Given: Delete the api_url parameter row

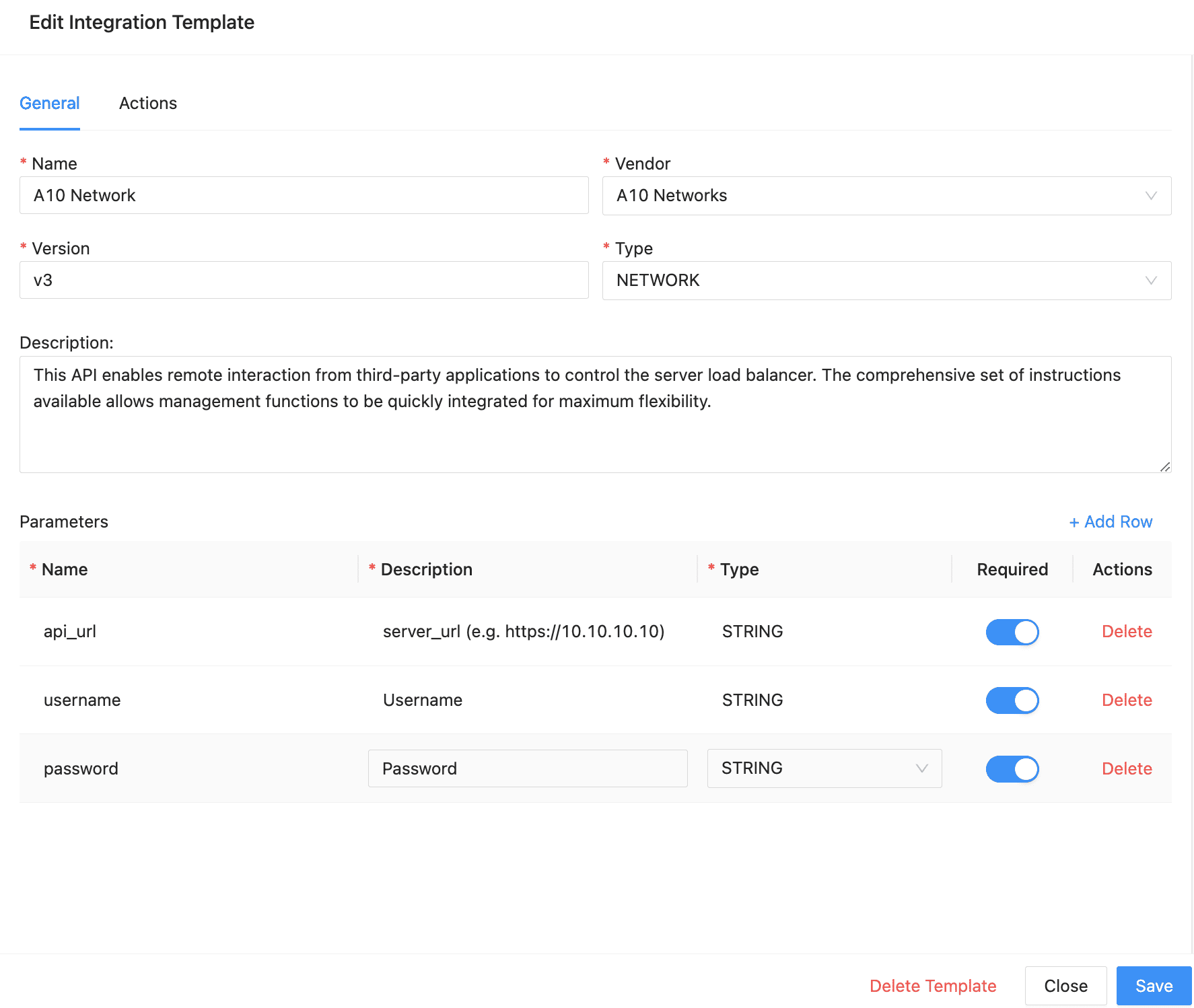Looking at the screenshot, I should click(x=1127, y=631).
